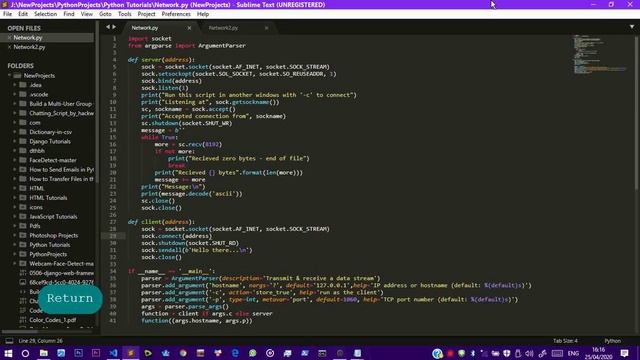
Task: Open the Edit menu
Action: point(23,14)
